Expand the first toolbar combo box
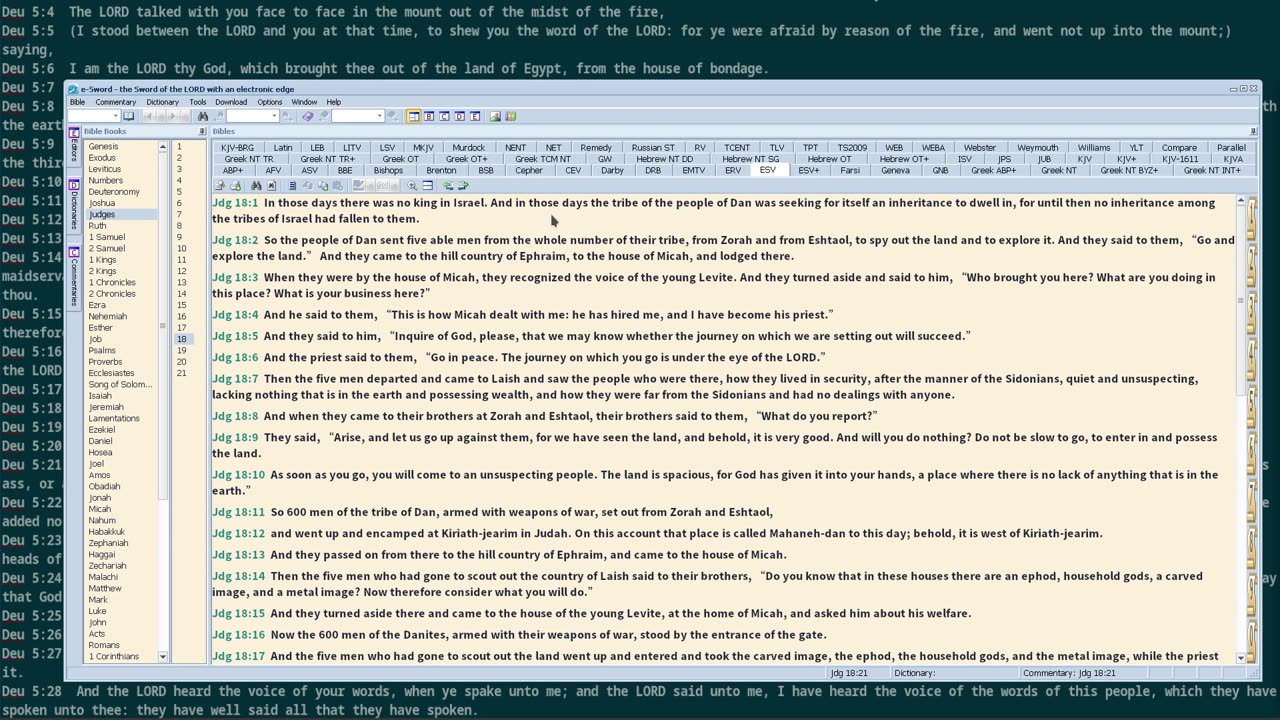This screenshot has height=720, width=1280. (115, 116)
